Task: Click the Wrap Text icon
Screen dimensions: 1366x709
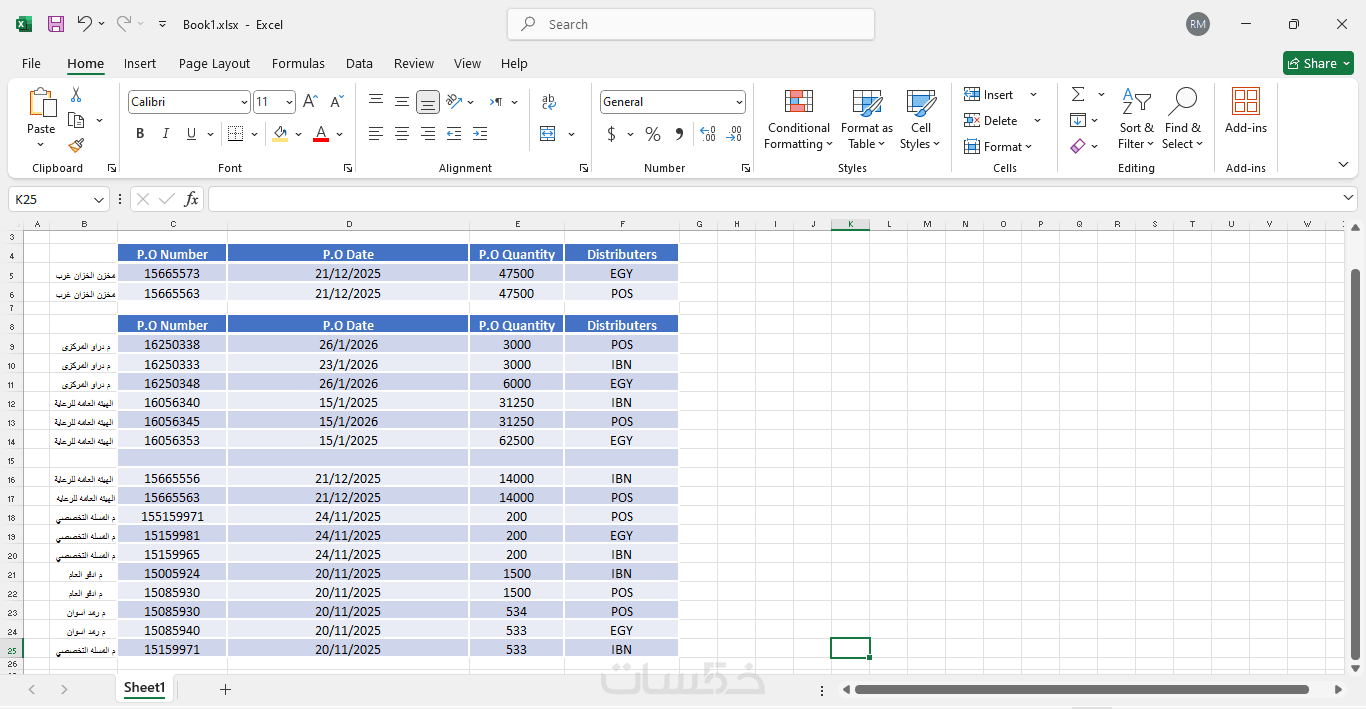Action: 548,102
